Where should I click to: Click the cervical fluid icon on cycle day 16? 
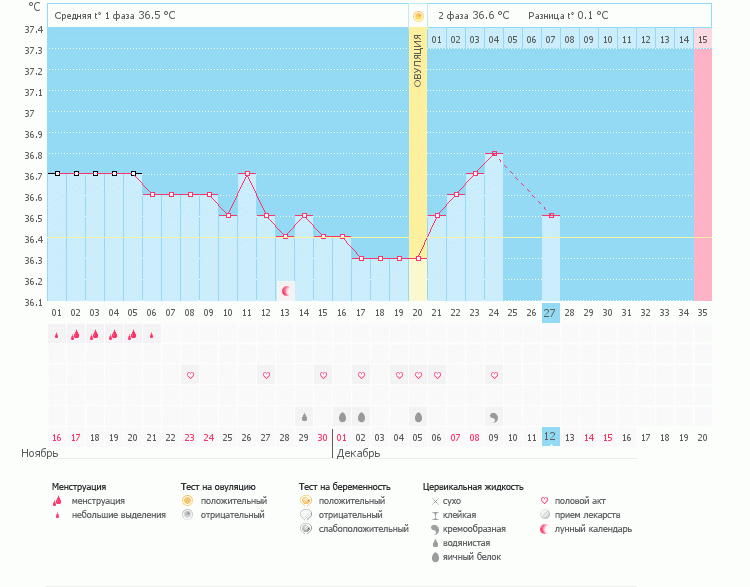[x=342, y=416]
